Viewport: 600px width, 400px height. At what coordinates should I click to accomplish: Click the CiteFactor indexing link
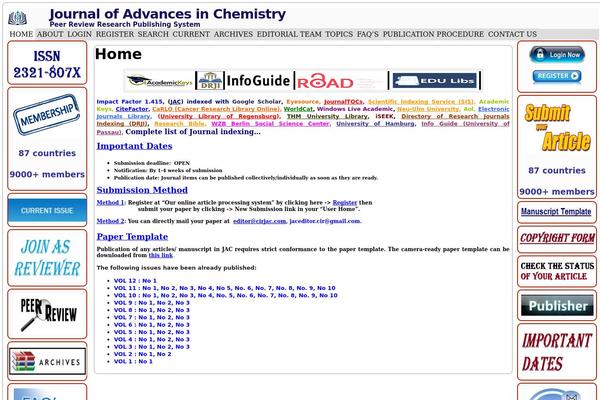[132, 109]
